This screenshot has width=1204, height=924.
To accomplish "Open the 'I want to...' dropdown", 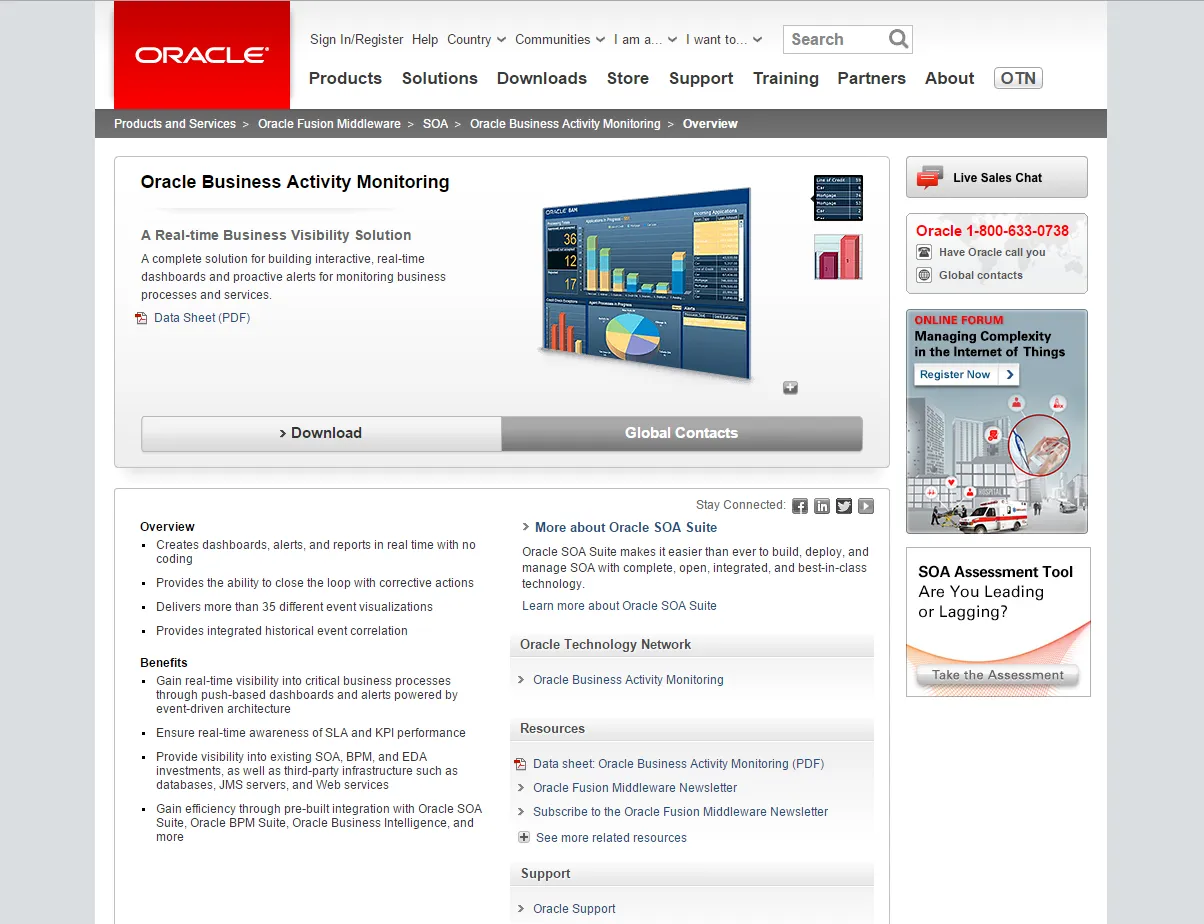I will click(724, 40).
